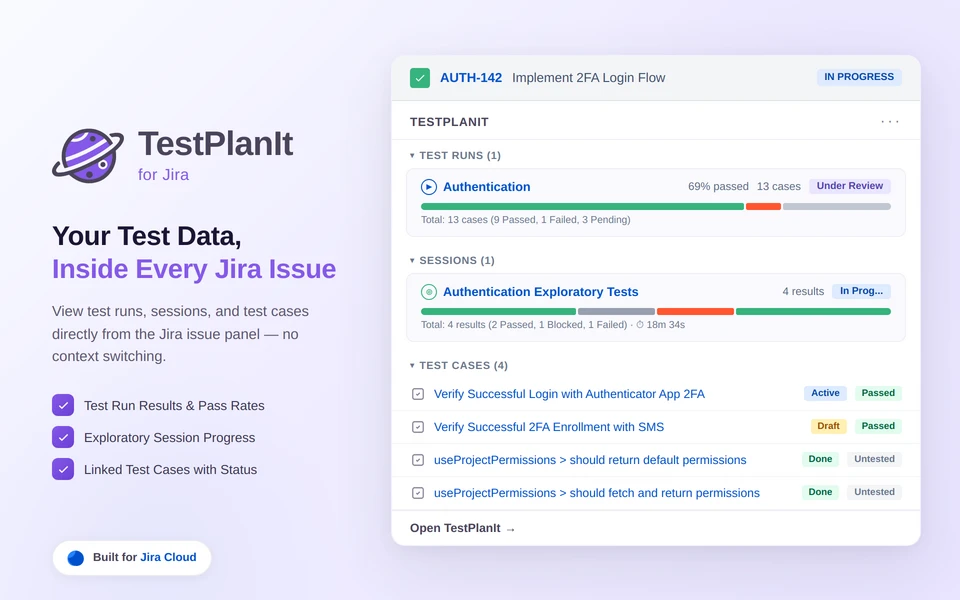The image size is (960, 600).
Task: Toggle the Exploratory Session Progress checkbox
Action: coord(63,437)
